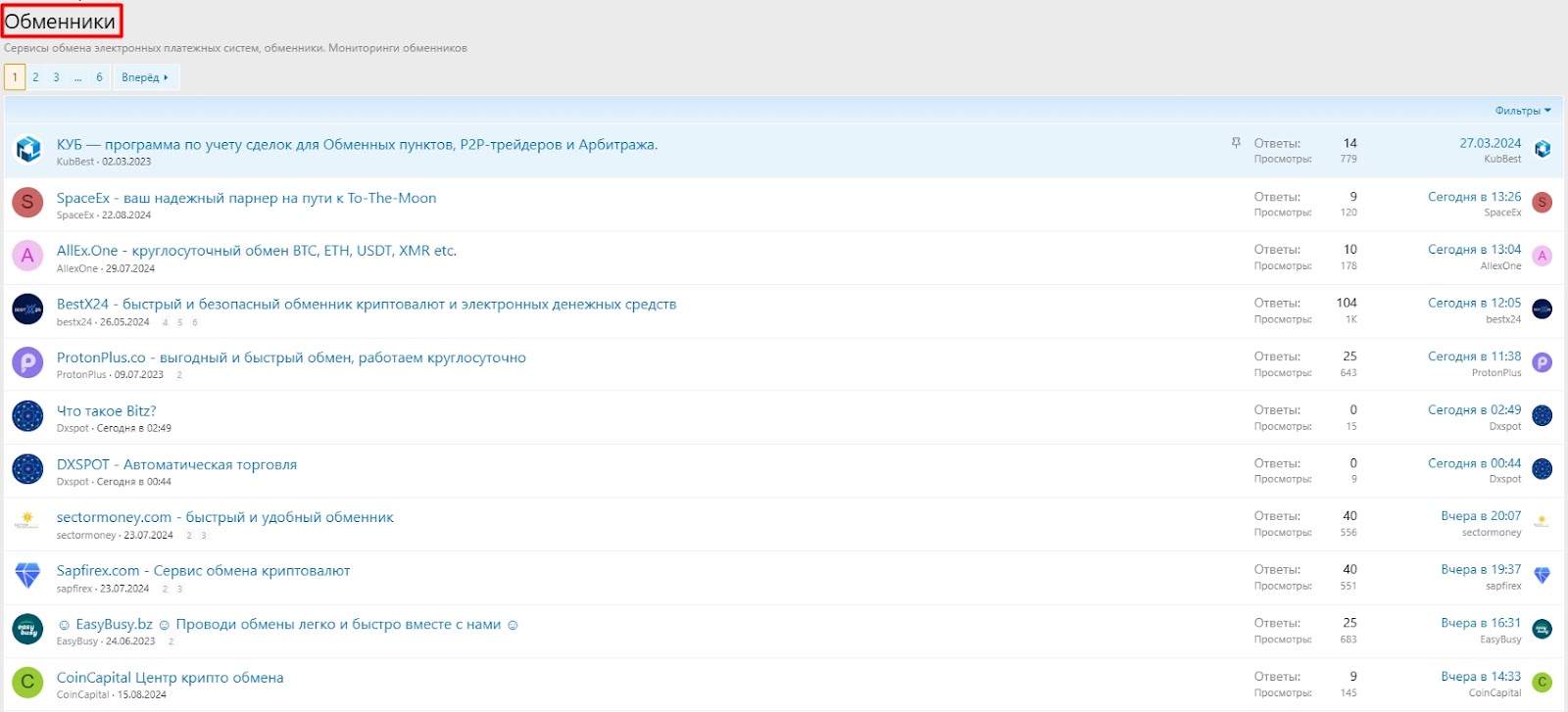Click small sapfirex last-poster avatar
This screenshot has width=1568, height=712.
pos(1543,576)
